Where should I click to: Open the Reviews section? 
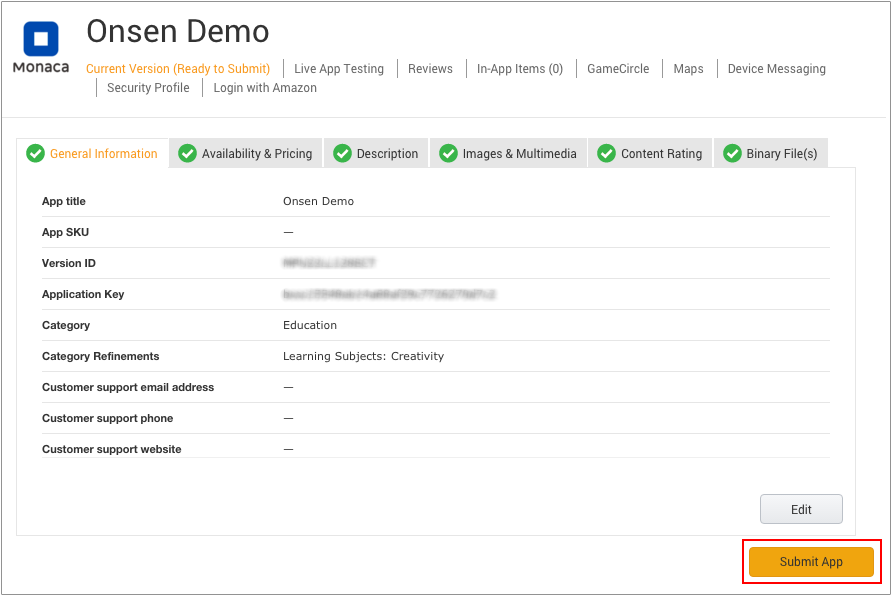430,69
